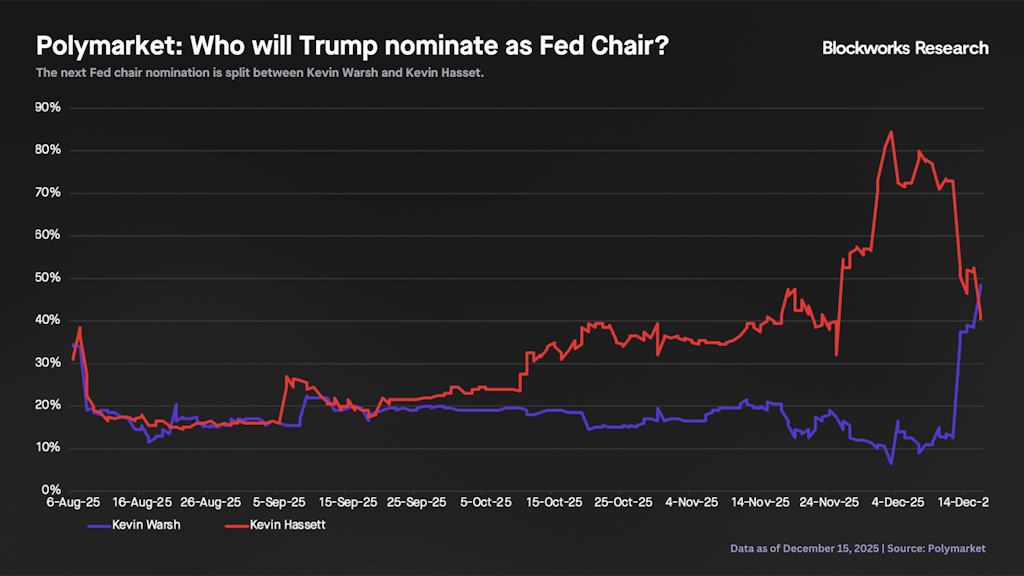The height and width of the screenshot is (576, 1024).
Task: Click the Blockworks Research logo
Action: click(904, 47)
